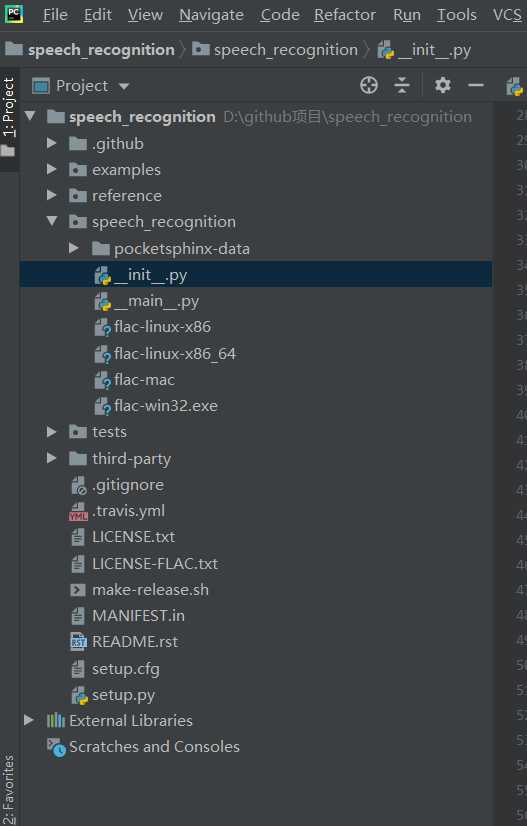Click the flac-win32.exe file icon
Screen dimensions: 527x826
[x=103, y=406]
